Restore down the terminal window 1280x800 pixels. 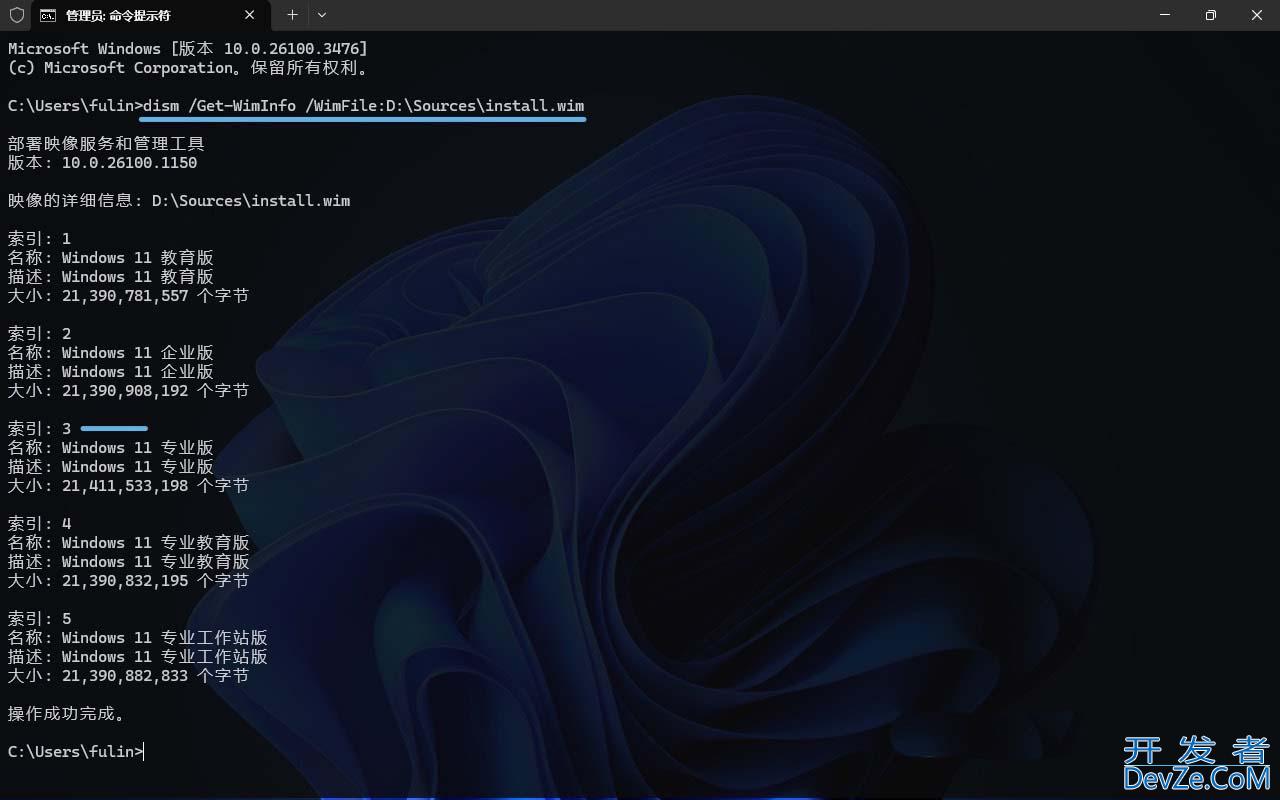1210,15
